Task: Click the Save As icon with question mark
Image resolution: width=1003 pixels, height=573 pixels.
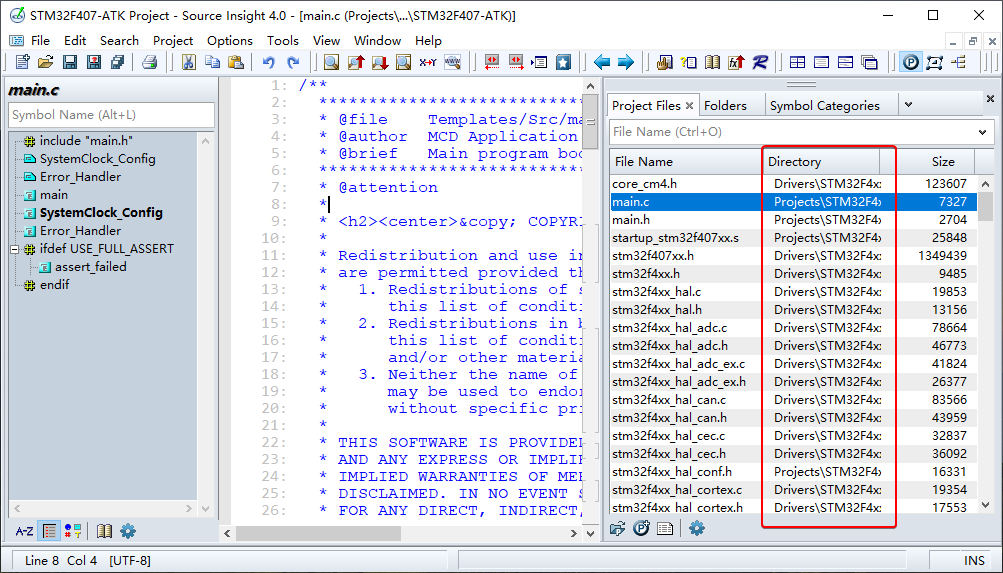Action: click(x=94, y=62)
